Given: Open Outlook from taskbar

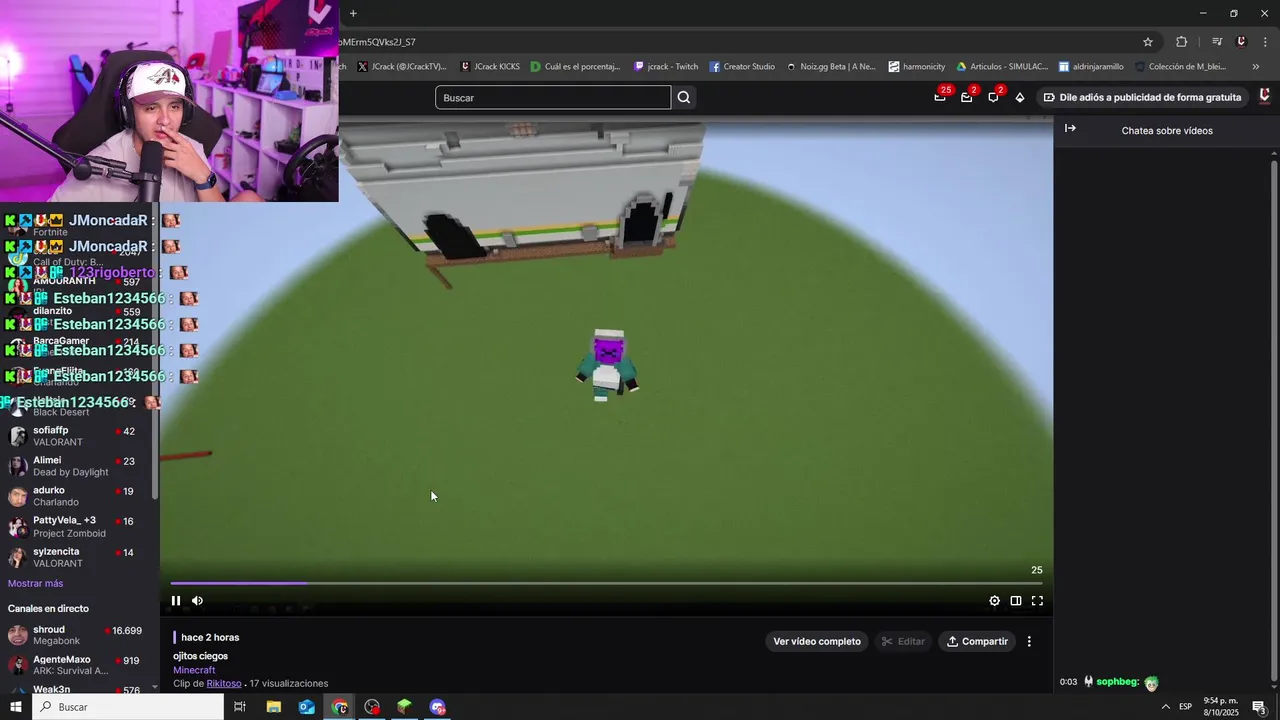Looking at the screenshot, I should (x=306, y=707).
